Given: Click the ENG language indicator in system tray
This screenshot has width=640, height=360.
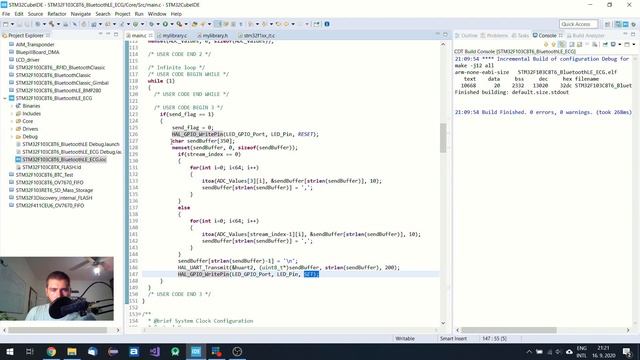Looking at the screenshot, I should [582, 348].
